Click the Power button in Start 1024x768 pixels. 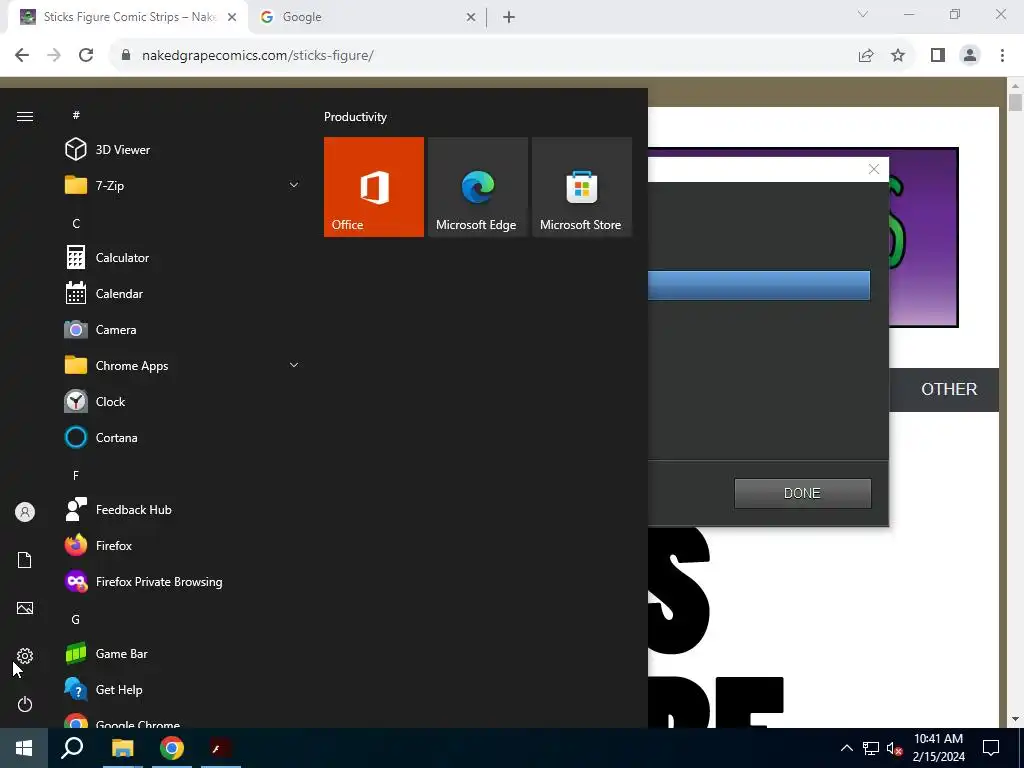pos(25,704)
